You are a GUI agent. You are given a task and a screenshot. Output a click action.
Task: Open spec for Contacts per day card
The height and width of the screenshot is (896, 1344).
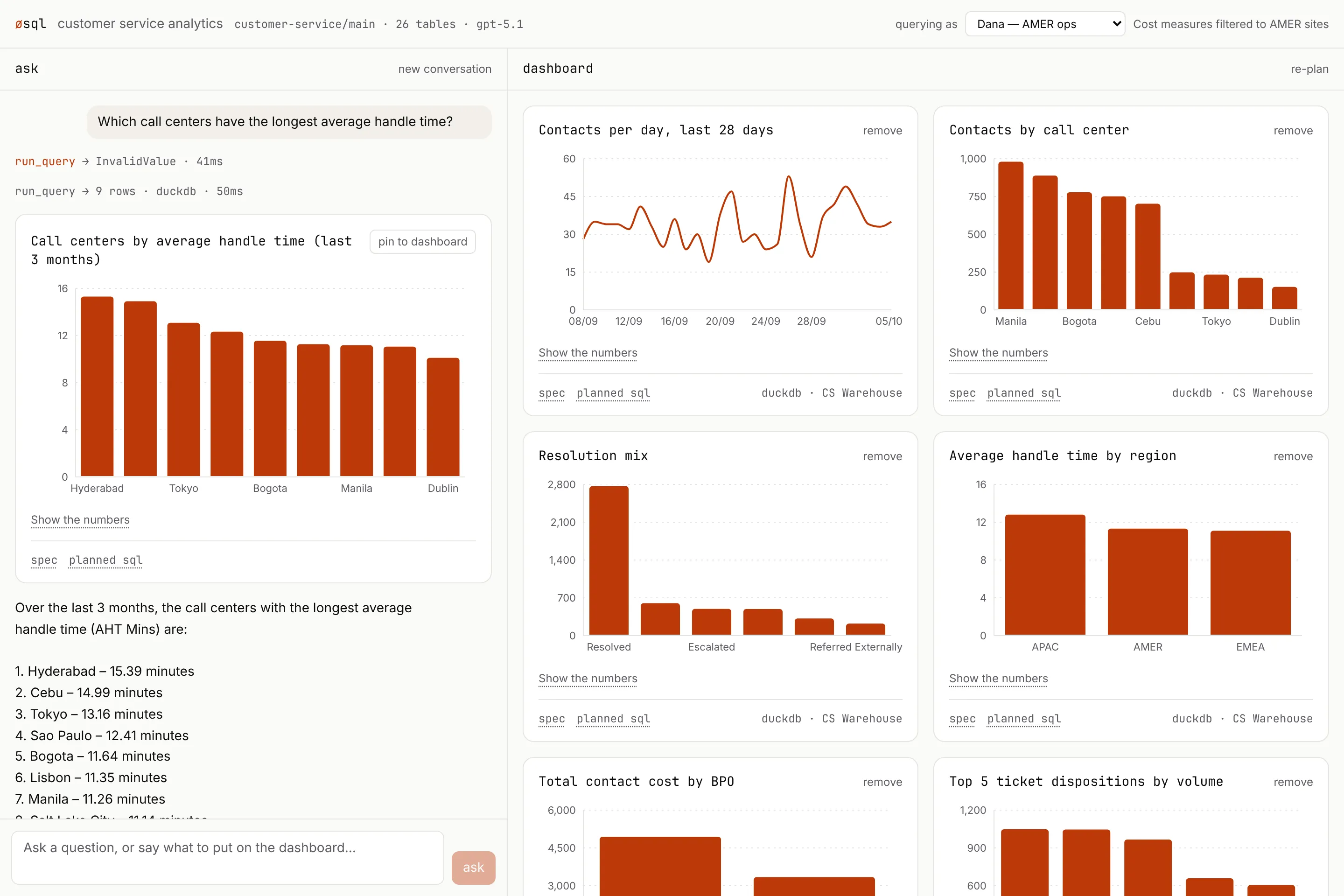click(552, 393)
